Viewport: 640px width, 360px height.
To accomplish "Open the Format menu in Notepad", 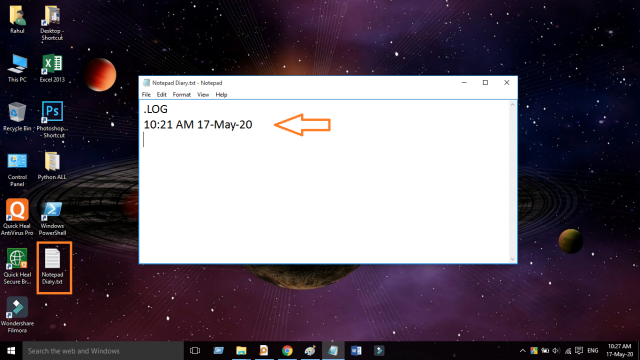I will (x=182, y=95).
